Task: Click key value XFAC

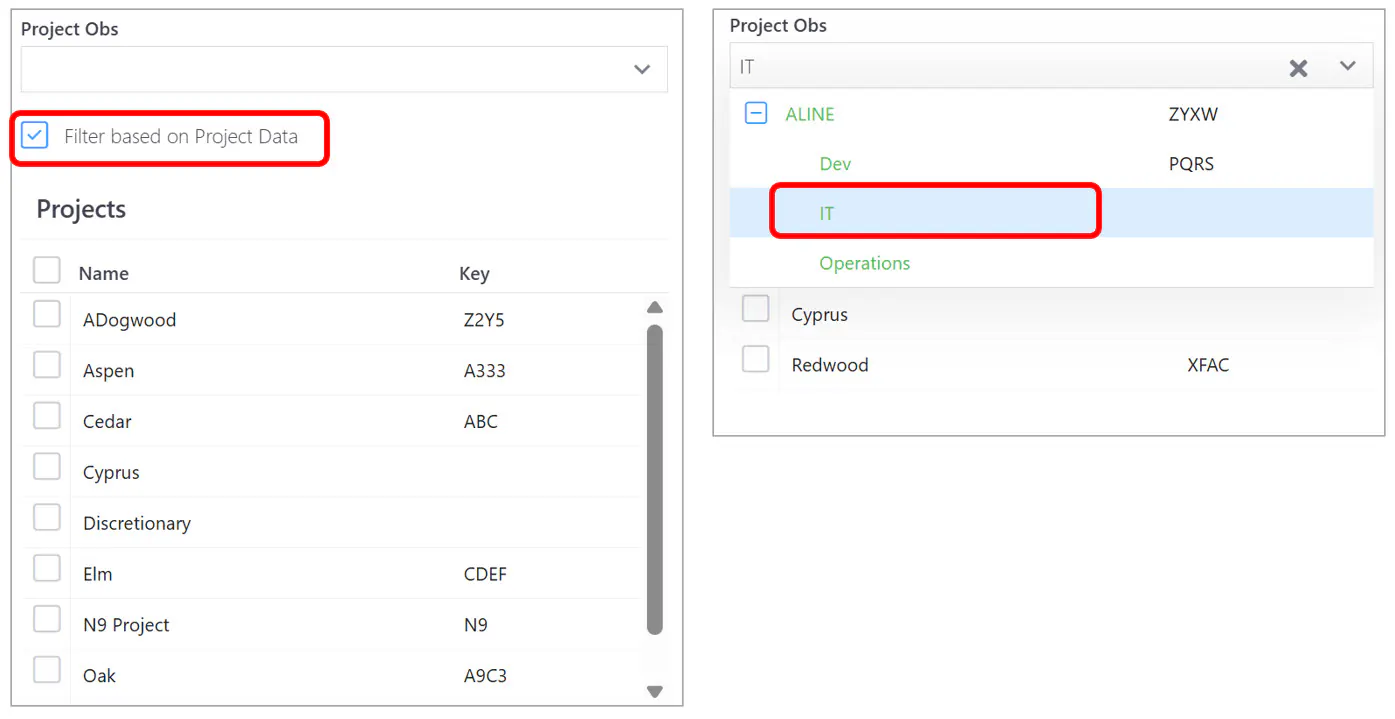Action: pyautogui.click(x=1208, y=365)
